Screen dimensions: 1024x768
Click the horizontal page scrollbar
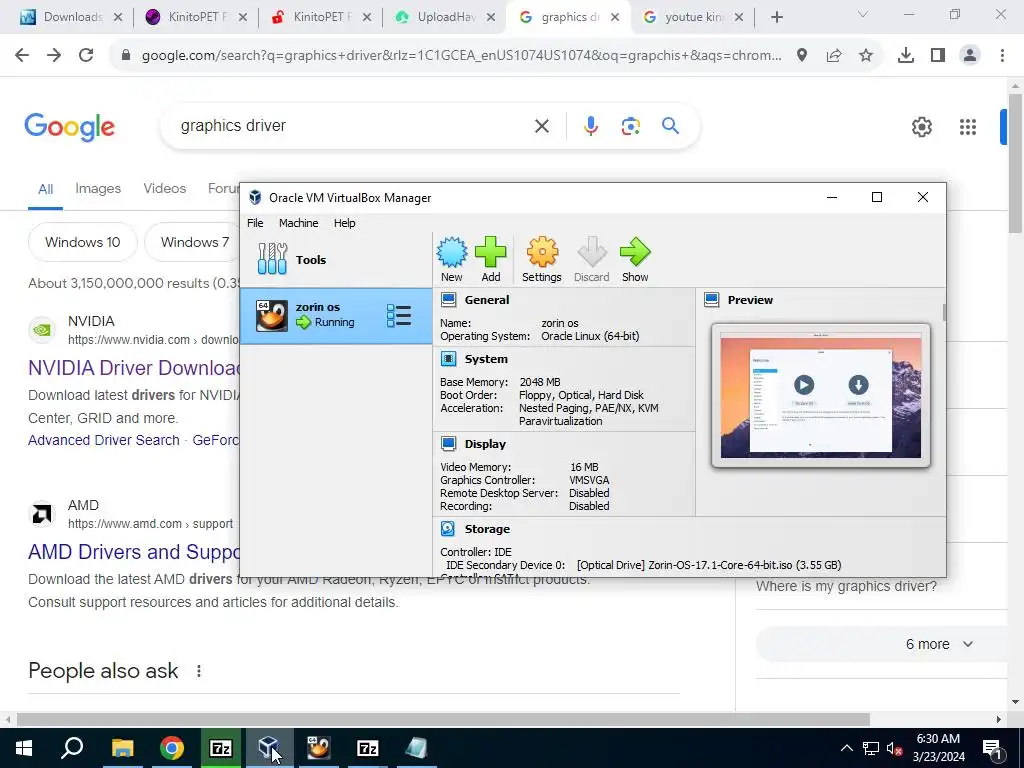tap(443, 719)
